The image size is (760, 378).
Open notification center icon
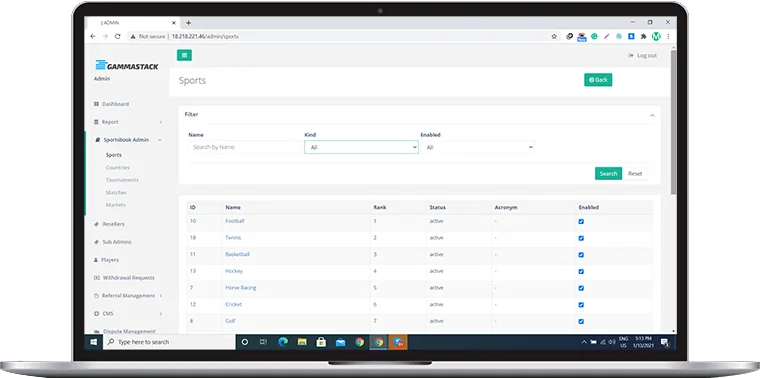[x=665, y=343]
